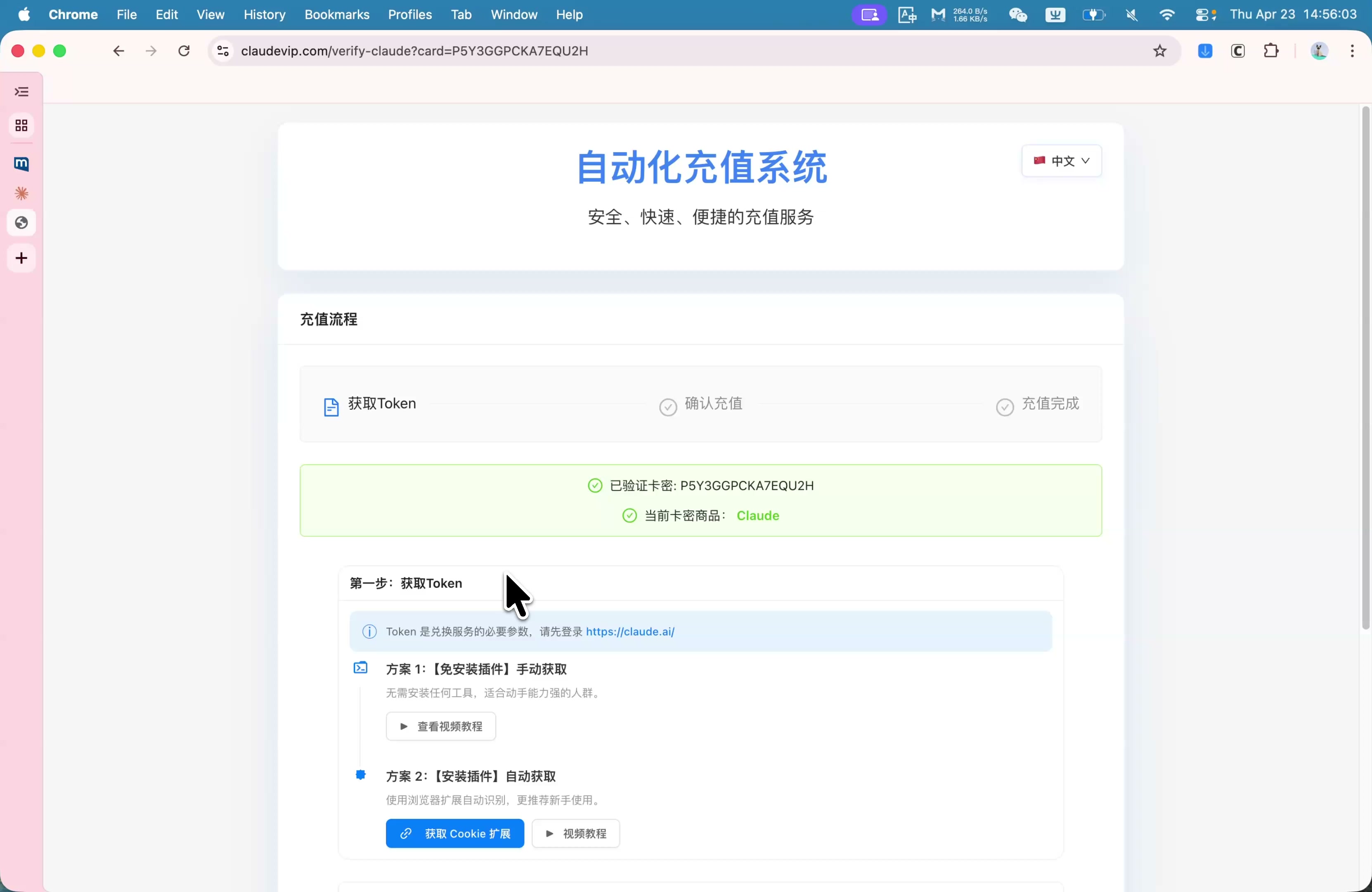
Task: Click the 充值流程 section heading
Action: point(329,320)
